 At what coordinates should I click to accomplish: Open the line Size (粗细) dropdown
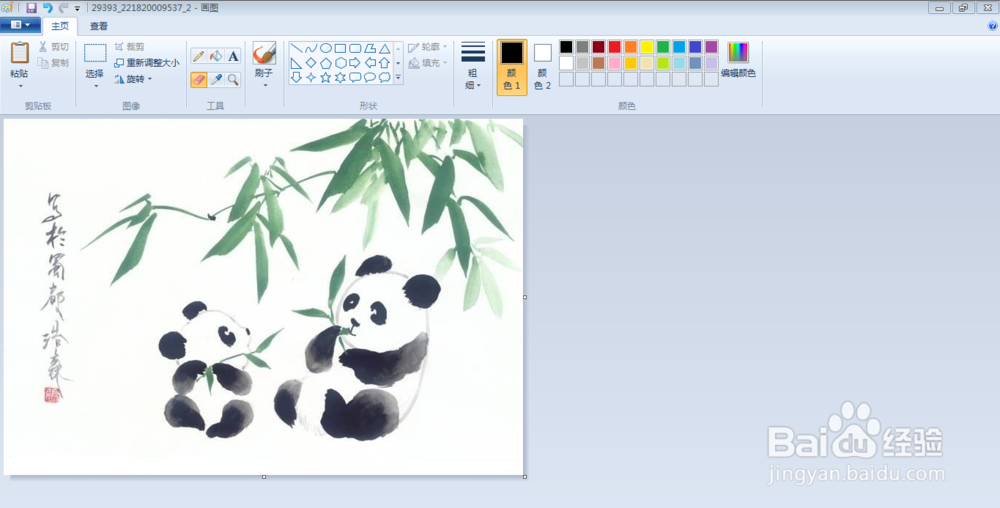click(473, 66)
